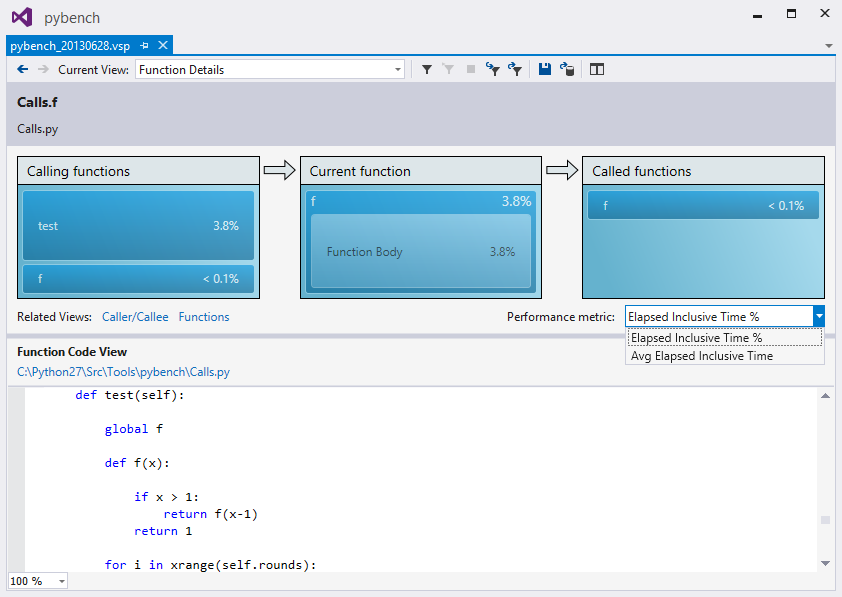Click the Function Code View heading
Viewport: 842px width, 597px height.
tap(72, 352)
